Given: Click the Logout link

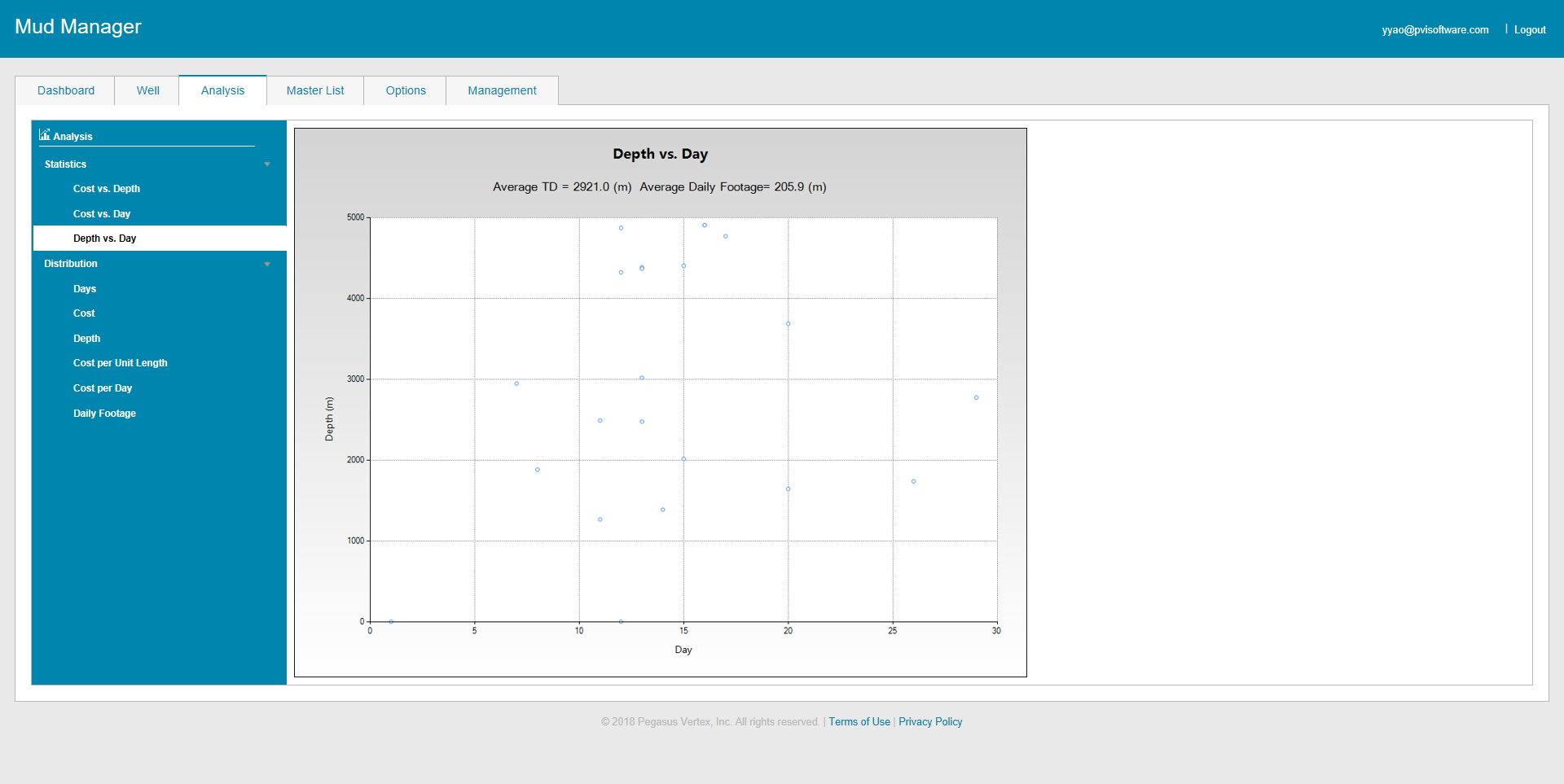Looking at the screenshot, I should click(1530, 30).
